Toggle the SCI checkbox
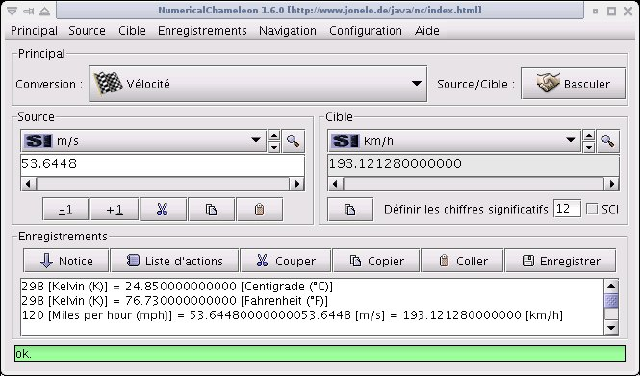The image size is (640, 376). tap(591, 209)
